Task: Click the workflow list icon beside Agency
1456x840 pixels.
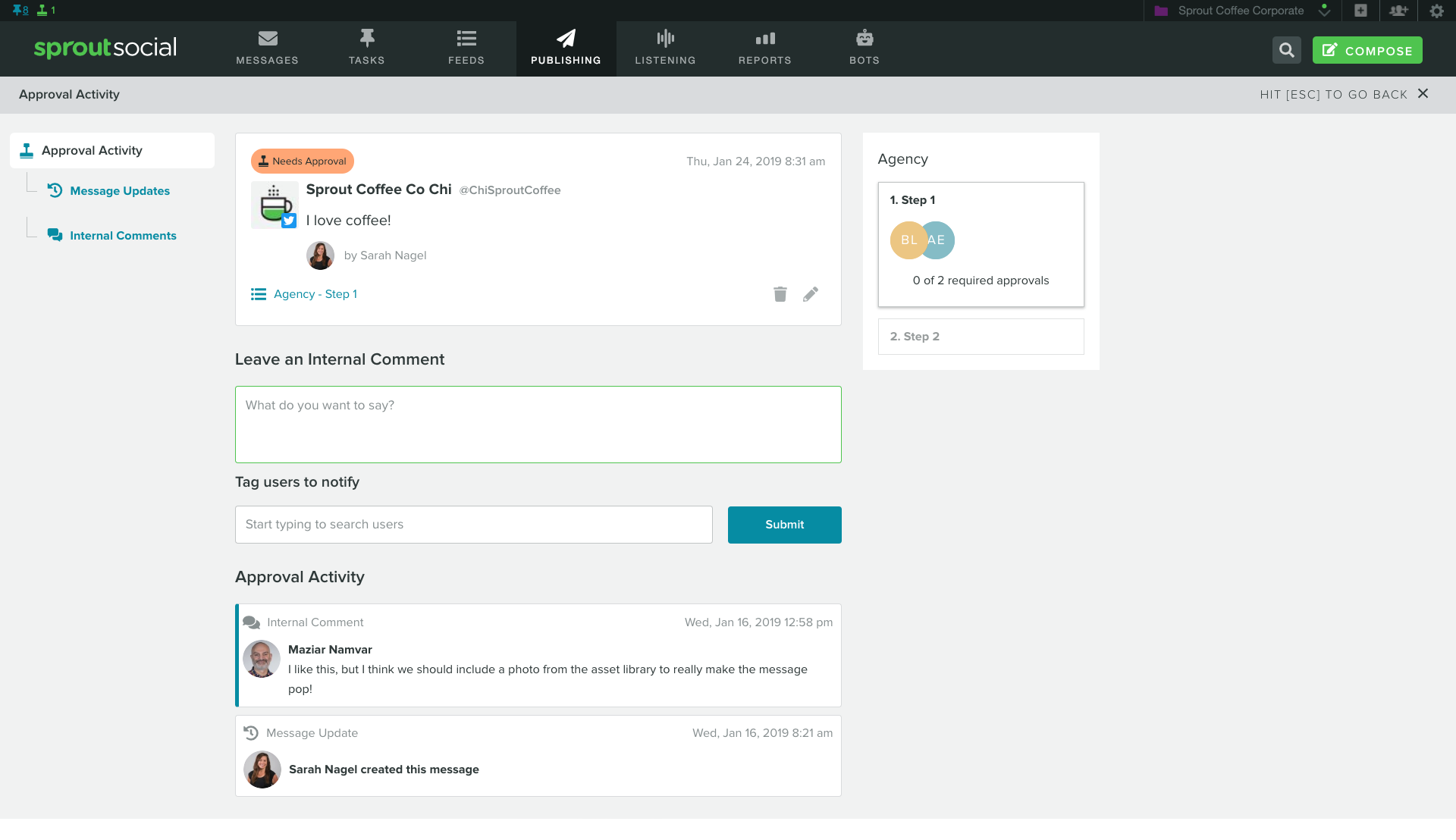Action: coord(259,294)
